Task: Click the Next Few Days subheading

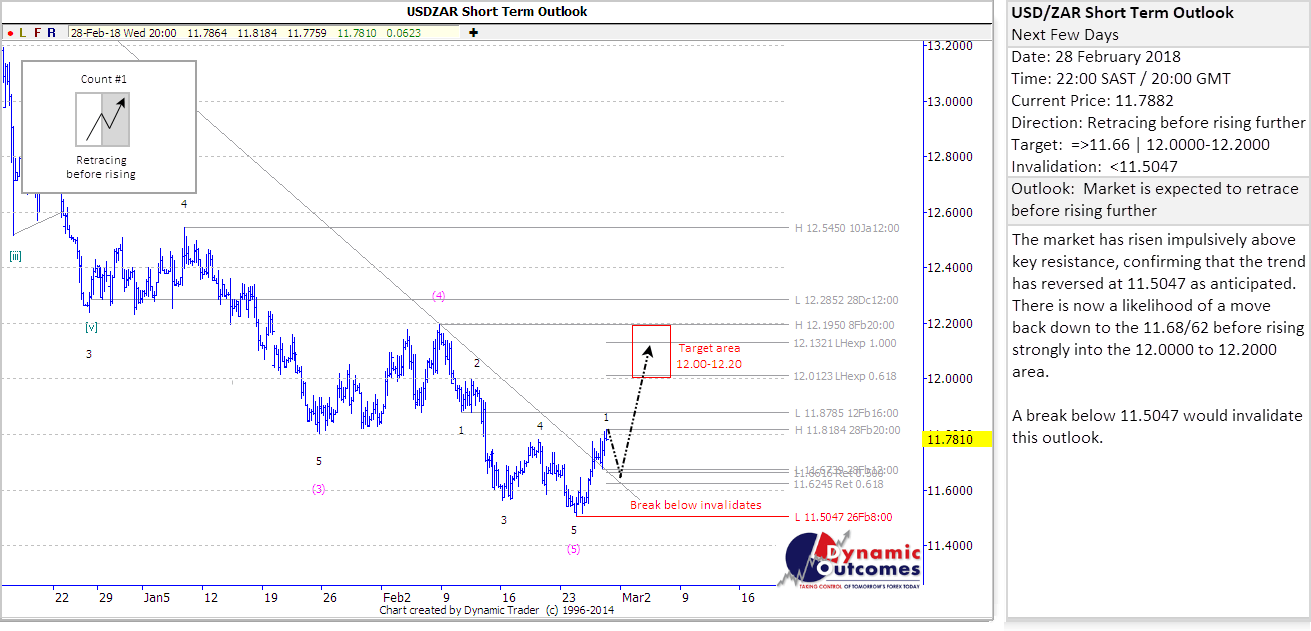Action: (1065, 35)
